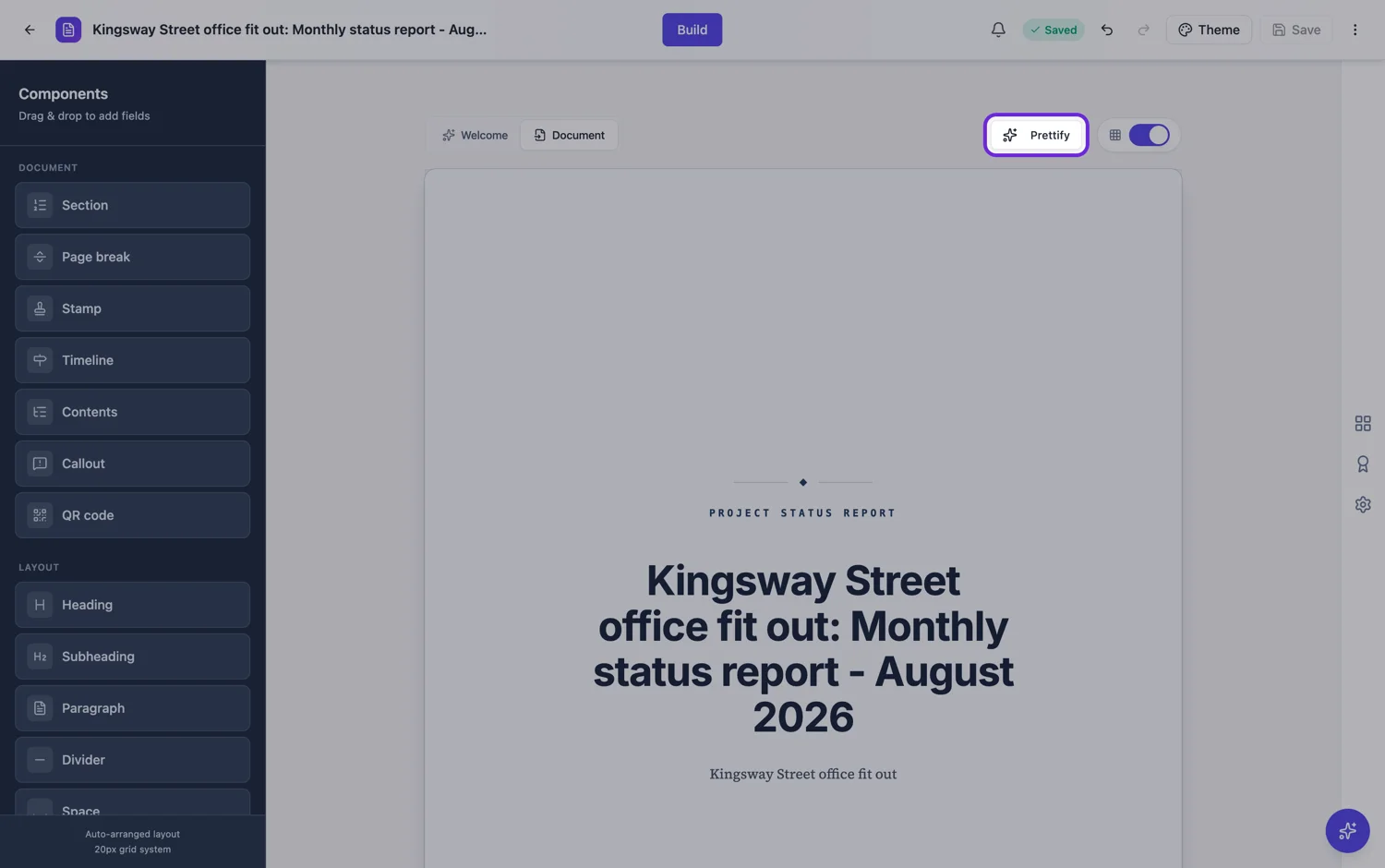The image size is (1385, 868).
Task: Open the four-squares panel on right rail
Action: [1363, 423]
